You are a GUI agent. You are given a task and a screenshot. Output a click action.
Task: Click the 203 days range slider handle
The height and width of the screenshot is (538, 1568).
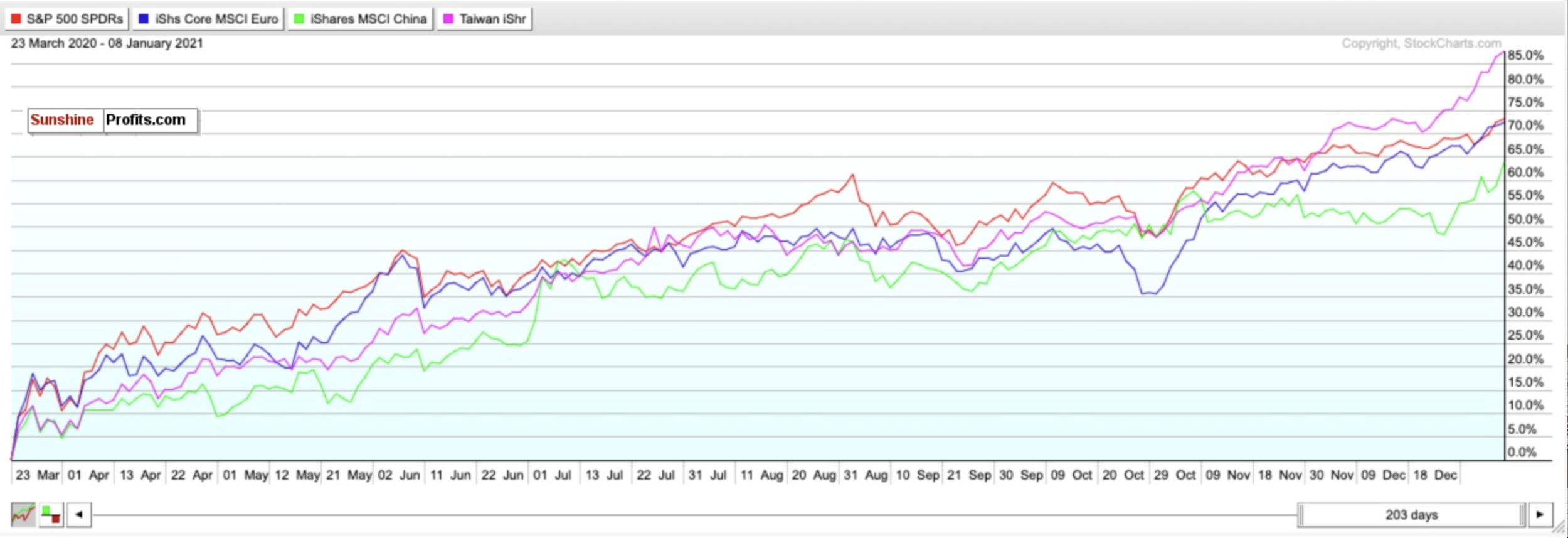[1411, 515]
